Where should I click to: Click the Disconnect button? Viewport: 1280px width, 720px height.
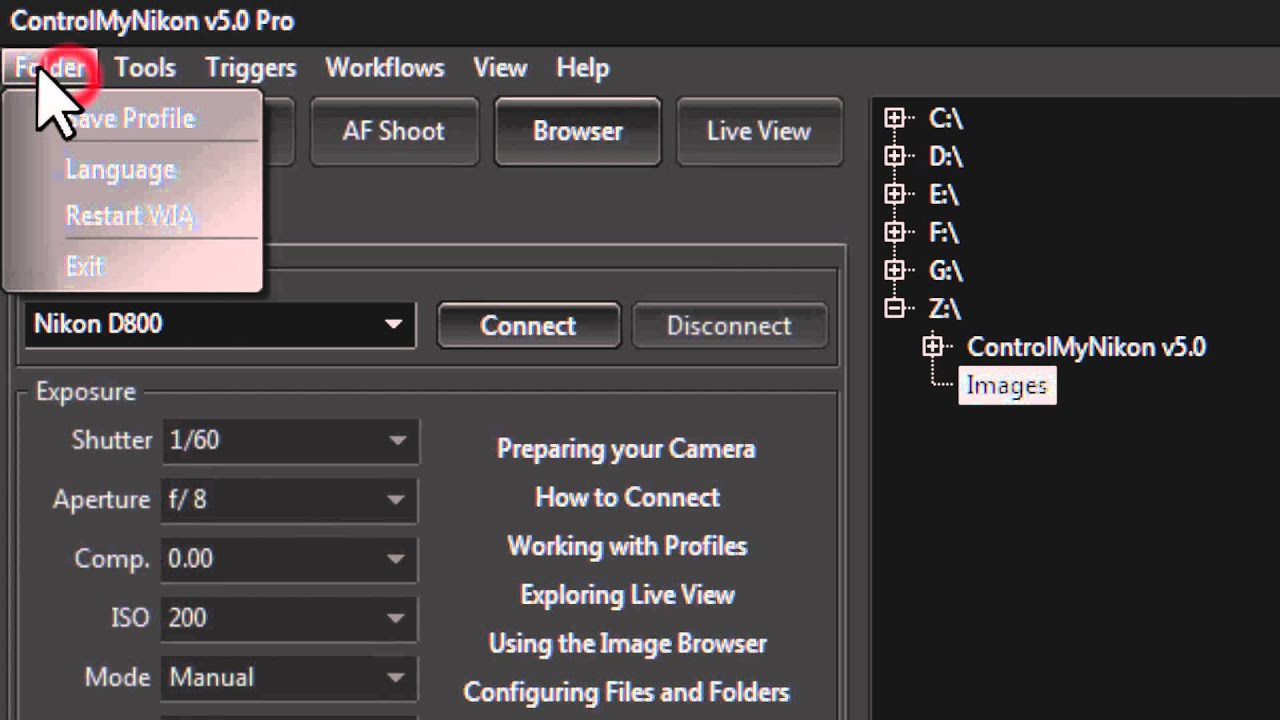pyautogui.click(x=729, y=326)
